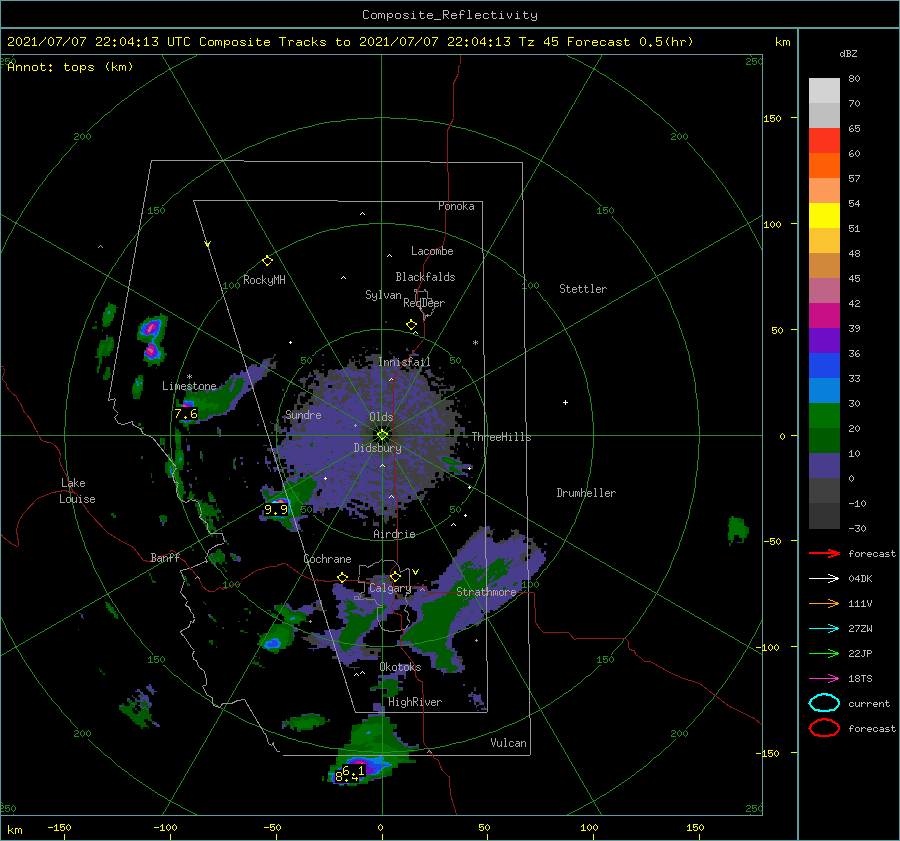
Task: Click the Innisfail town label
Action: click(404, 362)
